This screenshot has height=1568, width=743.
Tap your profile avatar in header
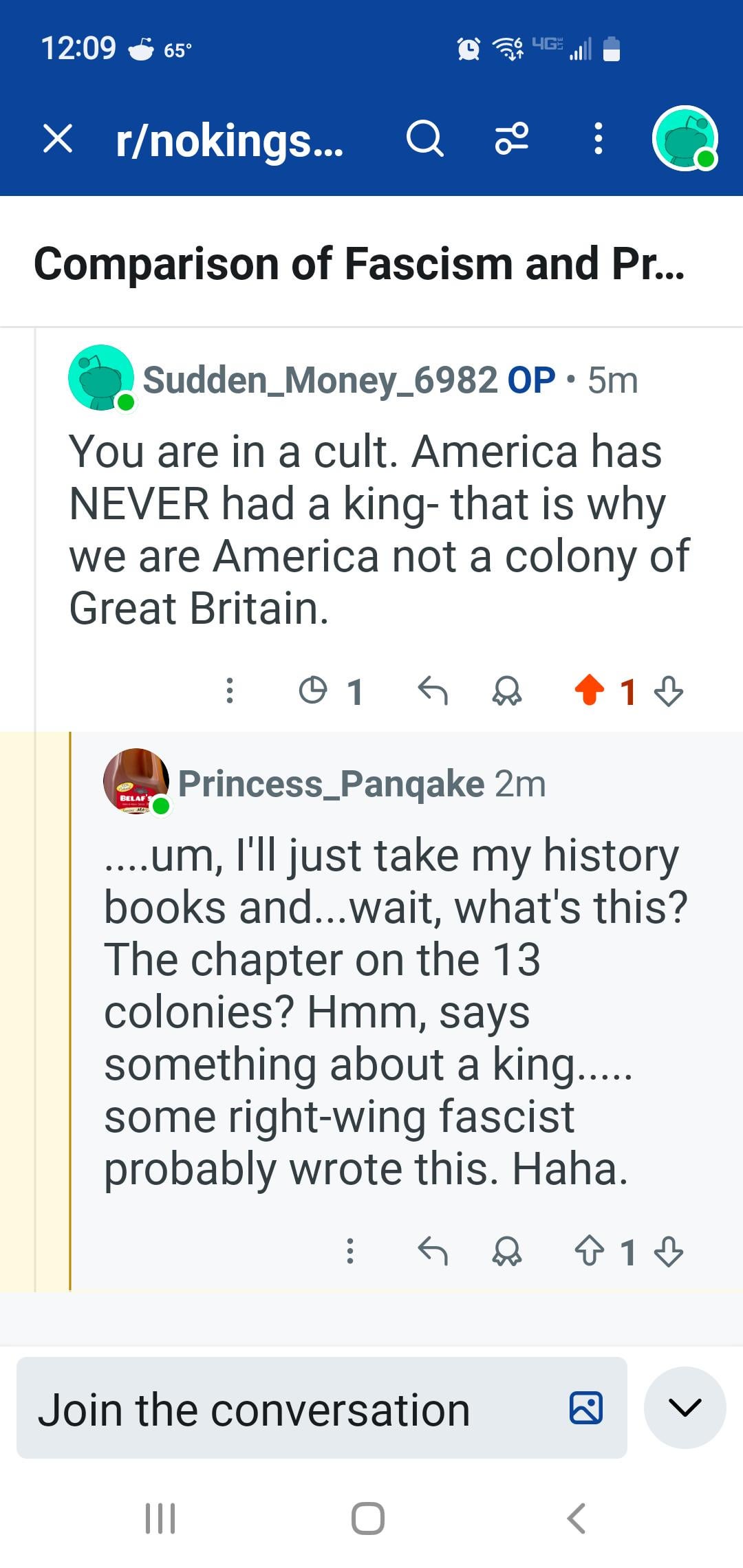pos(685,139)
